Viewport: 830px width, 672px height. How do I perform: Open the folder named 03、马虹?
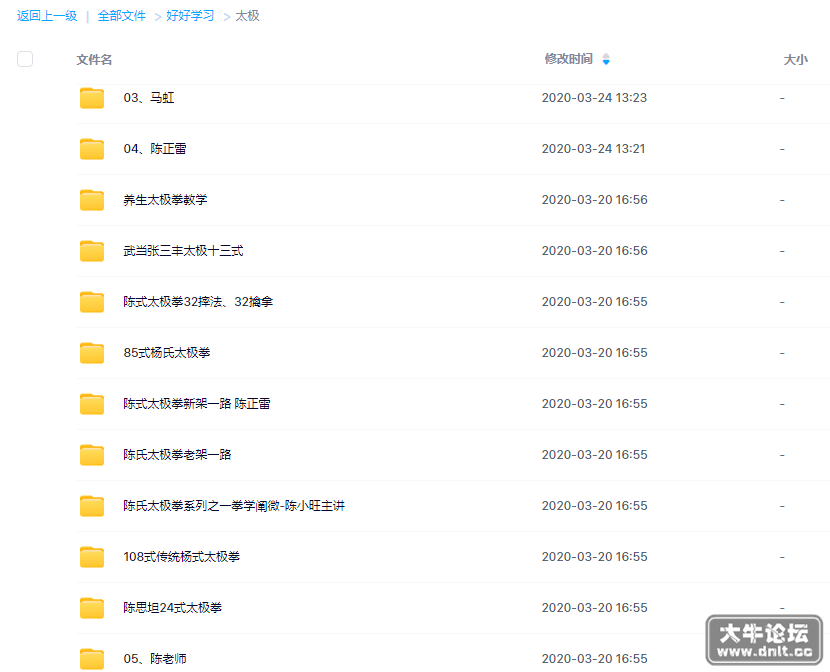[149, 98]
